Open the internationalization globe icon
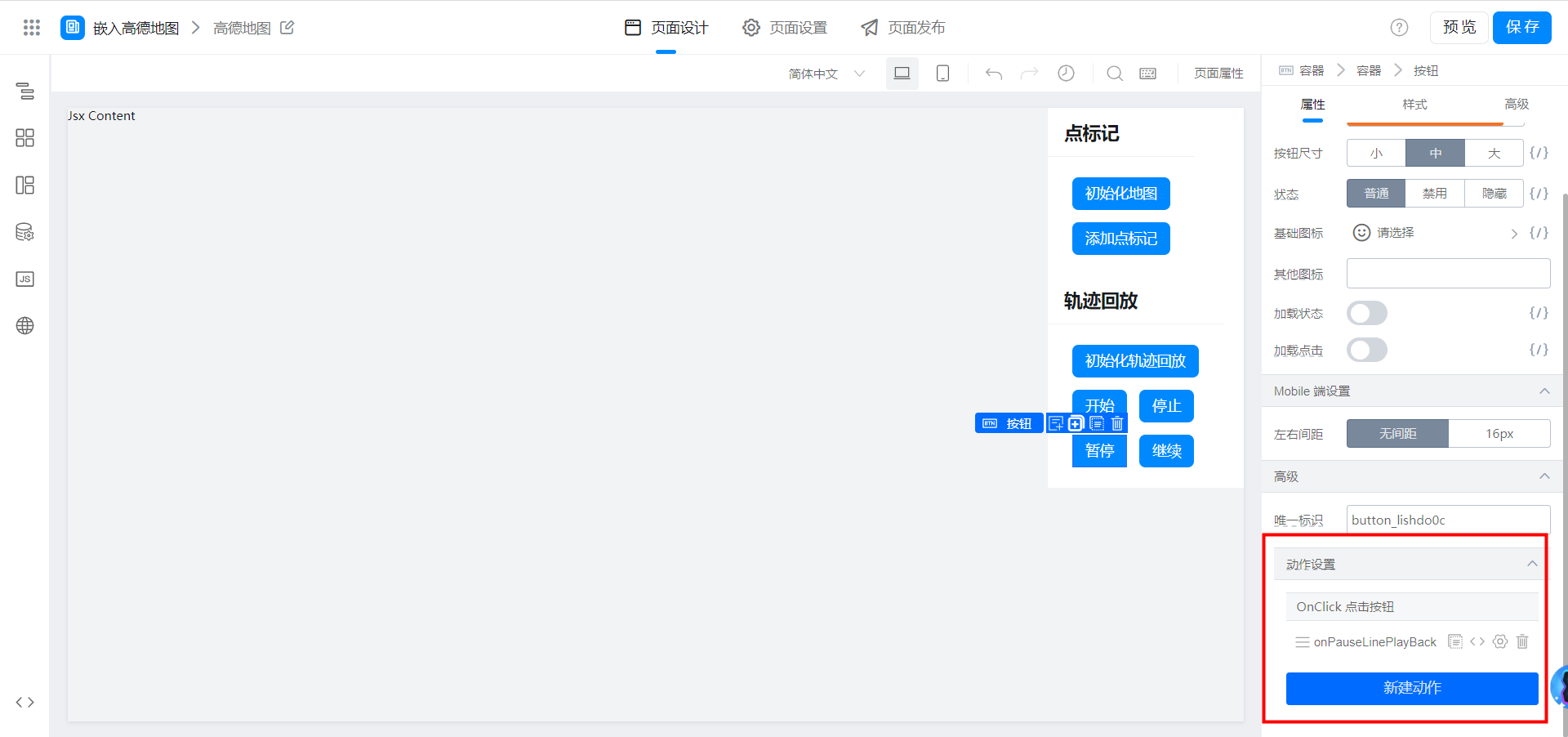Image resolution: width=1568 pixels, height=737 pixels. 25,325
